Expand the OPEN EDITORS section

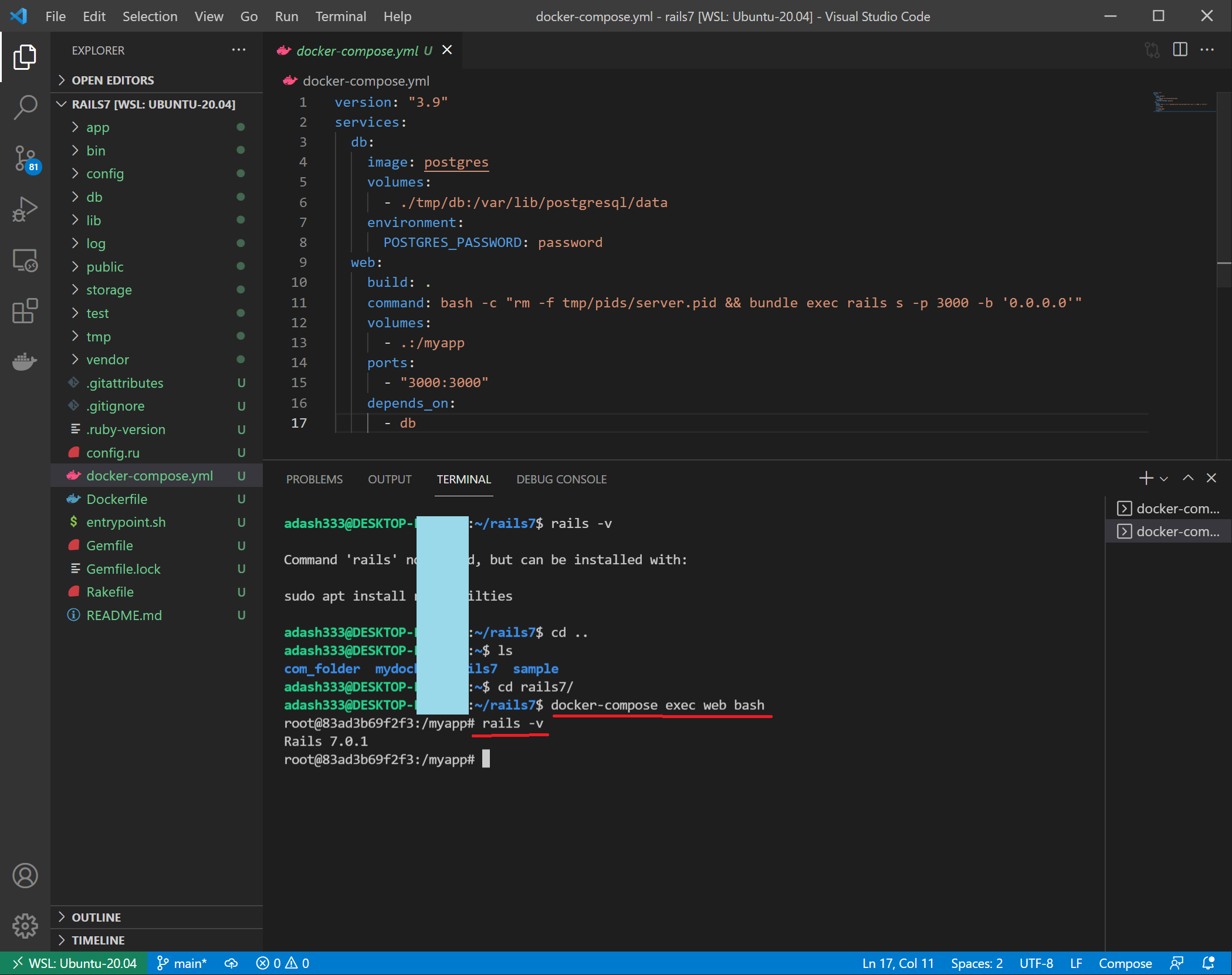pyautogui.click(x=157, y=80)
